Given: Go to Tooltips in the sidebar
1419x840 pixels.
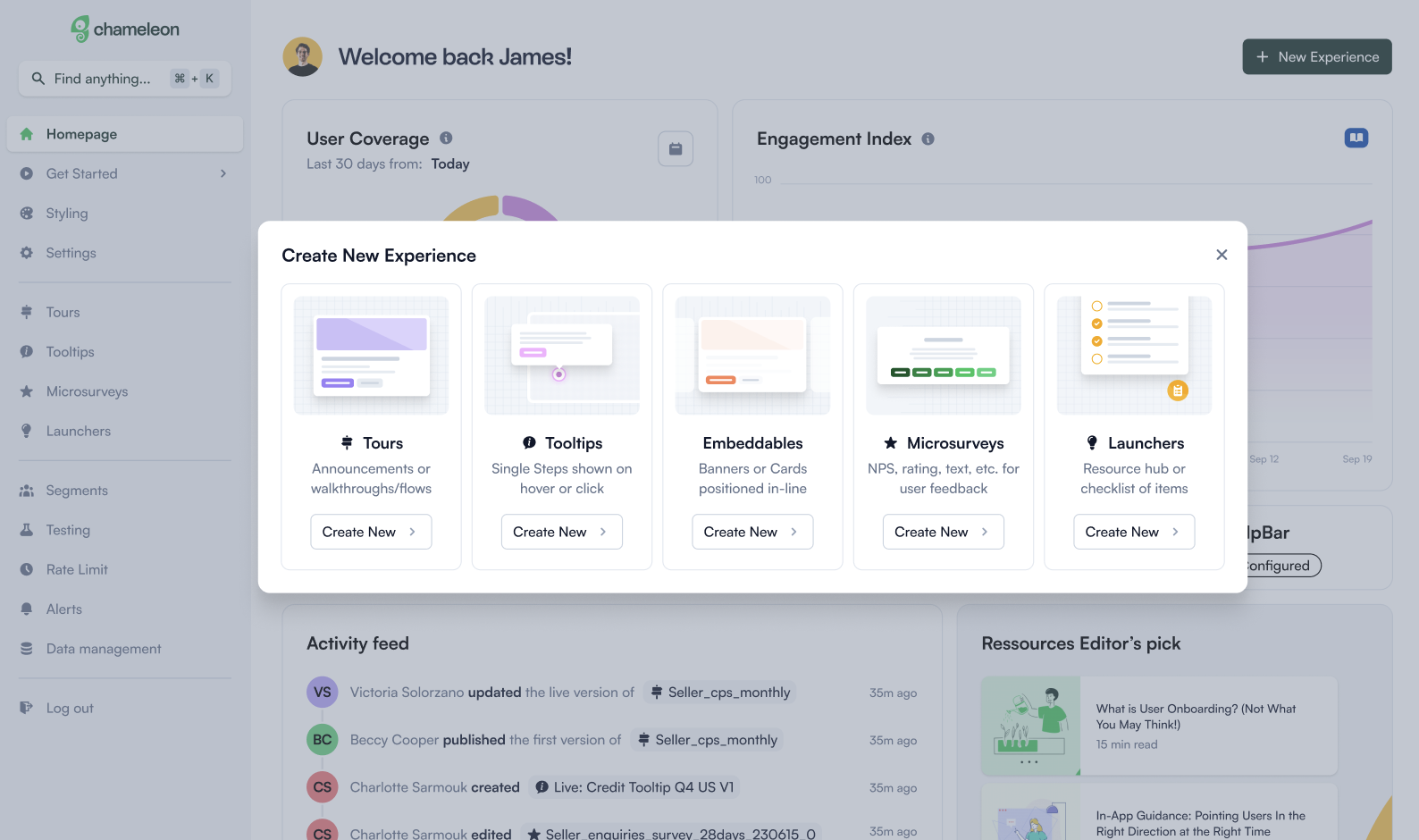Looking at the screenshot, I should click(x=70, y=352).
